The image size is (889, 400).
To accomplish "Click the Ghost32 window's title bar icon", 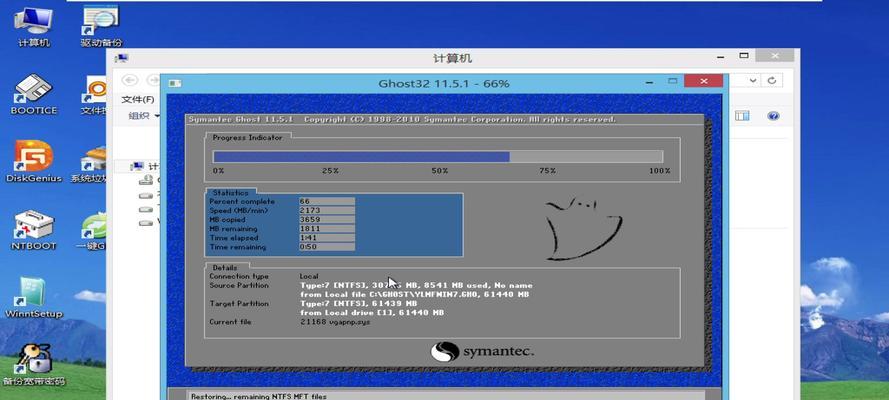I will pos(175,83).
